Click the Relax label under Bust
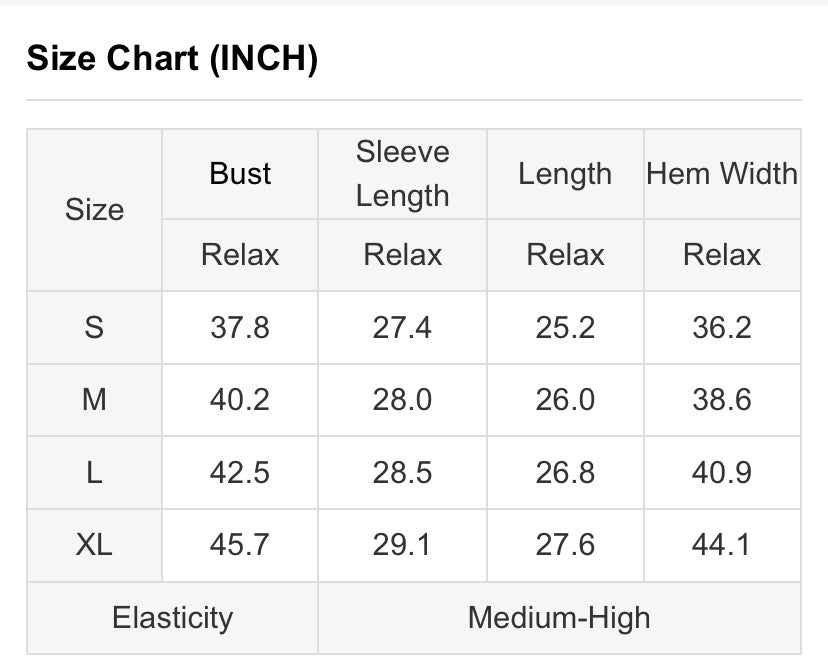The image size is (828, 664). [x=240, y=255]
